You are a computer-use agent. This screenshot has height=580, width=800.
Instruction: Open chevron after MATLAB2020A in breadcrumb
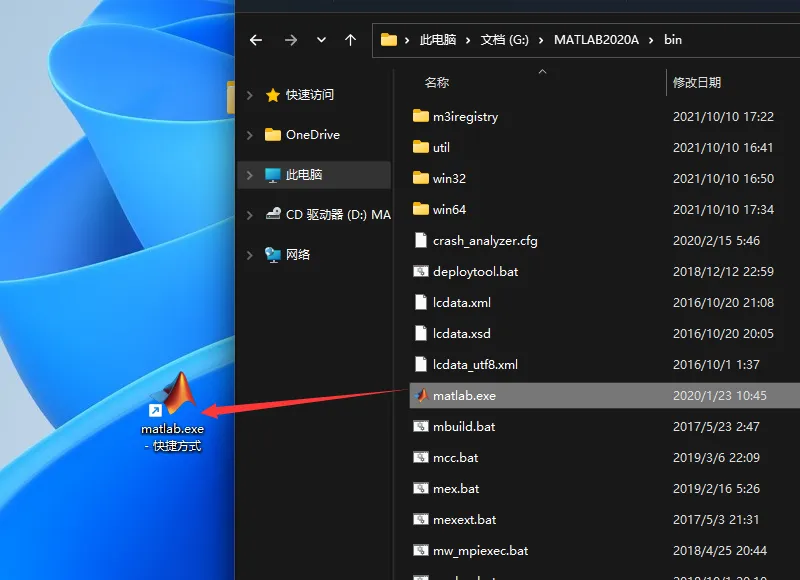coord(651,40)
